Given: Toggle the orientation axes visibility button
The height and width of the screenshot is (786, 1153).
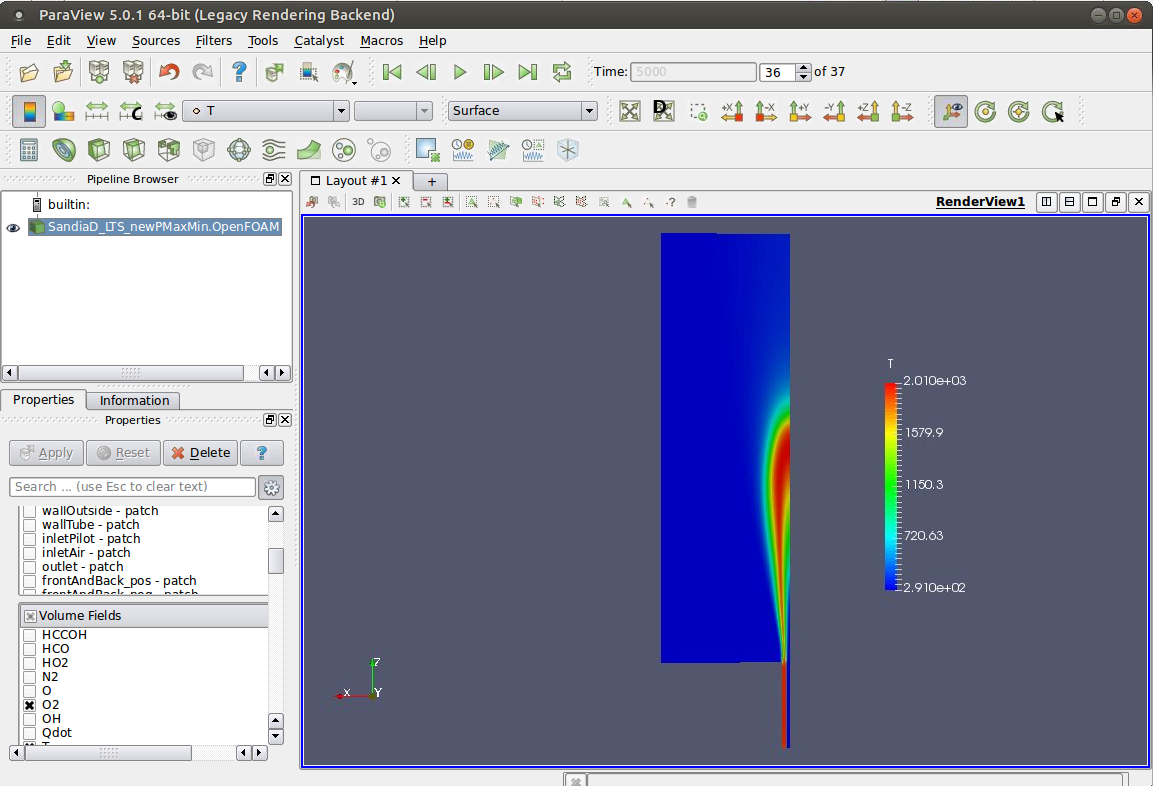Looking at the screenshot, I should pos(951,111).
